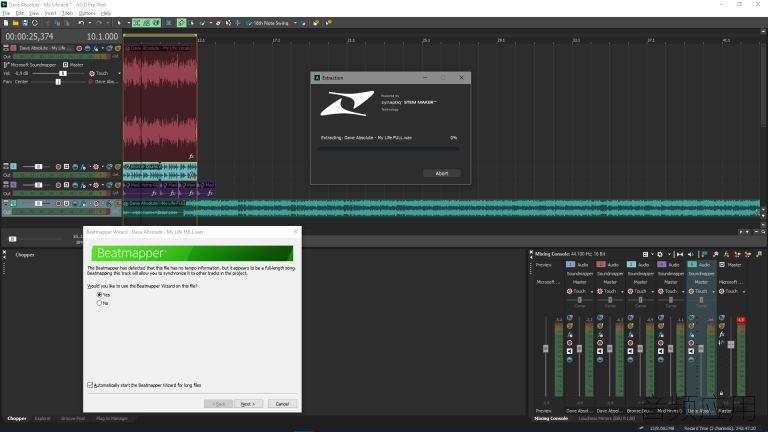Image resolution: width=768 pixels, height=432 pixels.
Task: Select the arrow pointer tool in the toolbar
Action: coord(119,23)
